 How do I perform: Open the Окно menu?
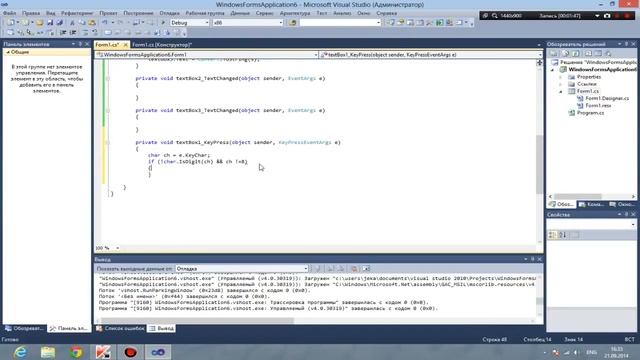tap(363, 13)
